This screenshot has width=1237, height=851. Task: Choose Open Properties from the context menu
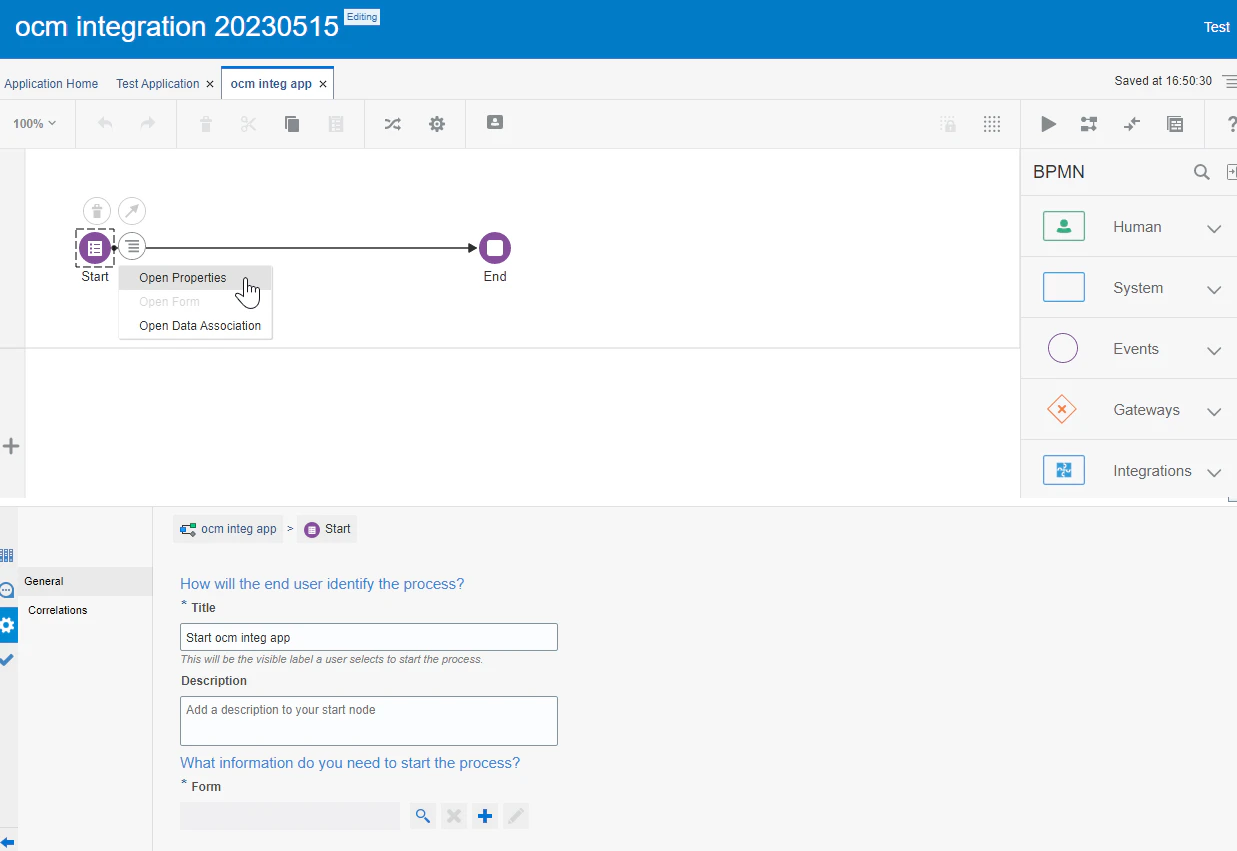[x=195, y=278]
